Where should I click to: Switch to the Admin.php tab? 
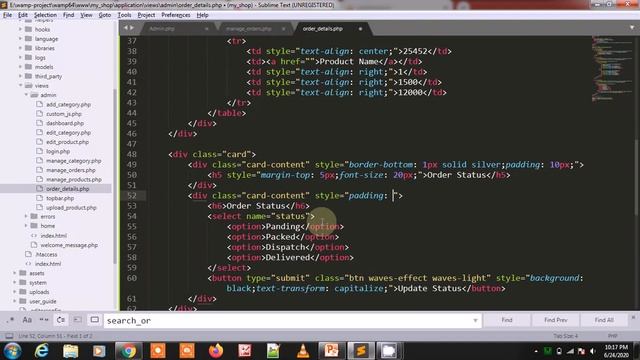[x=162, y=29]
